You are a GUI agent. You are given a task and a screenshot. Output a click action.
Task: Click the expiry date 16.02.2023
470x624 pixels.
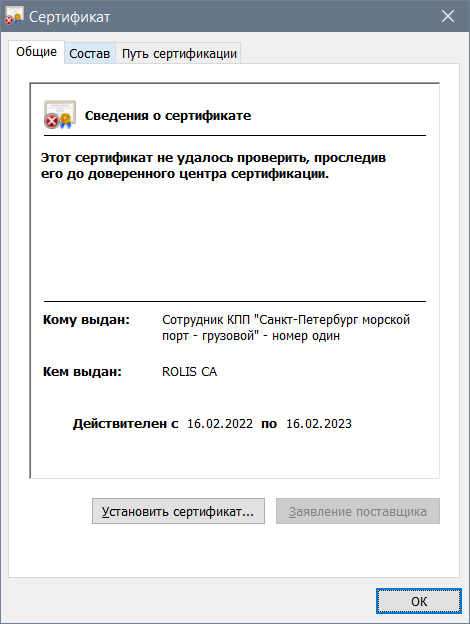pyautogui.click(x=319, y=423)
